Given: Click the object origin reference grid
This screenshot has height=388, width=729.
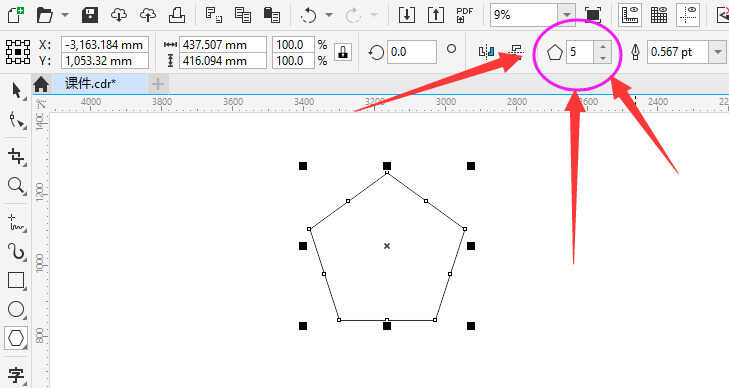Looking at the screenshot, I should [x=18, y=52].
